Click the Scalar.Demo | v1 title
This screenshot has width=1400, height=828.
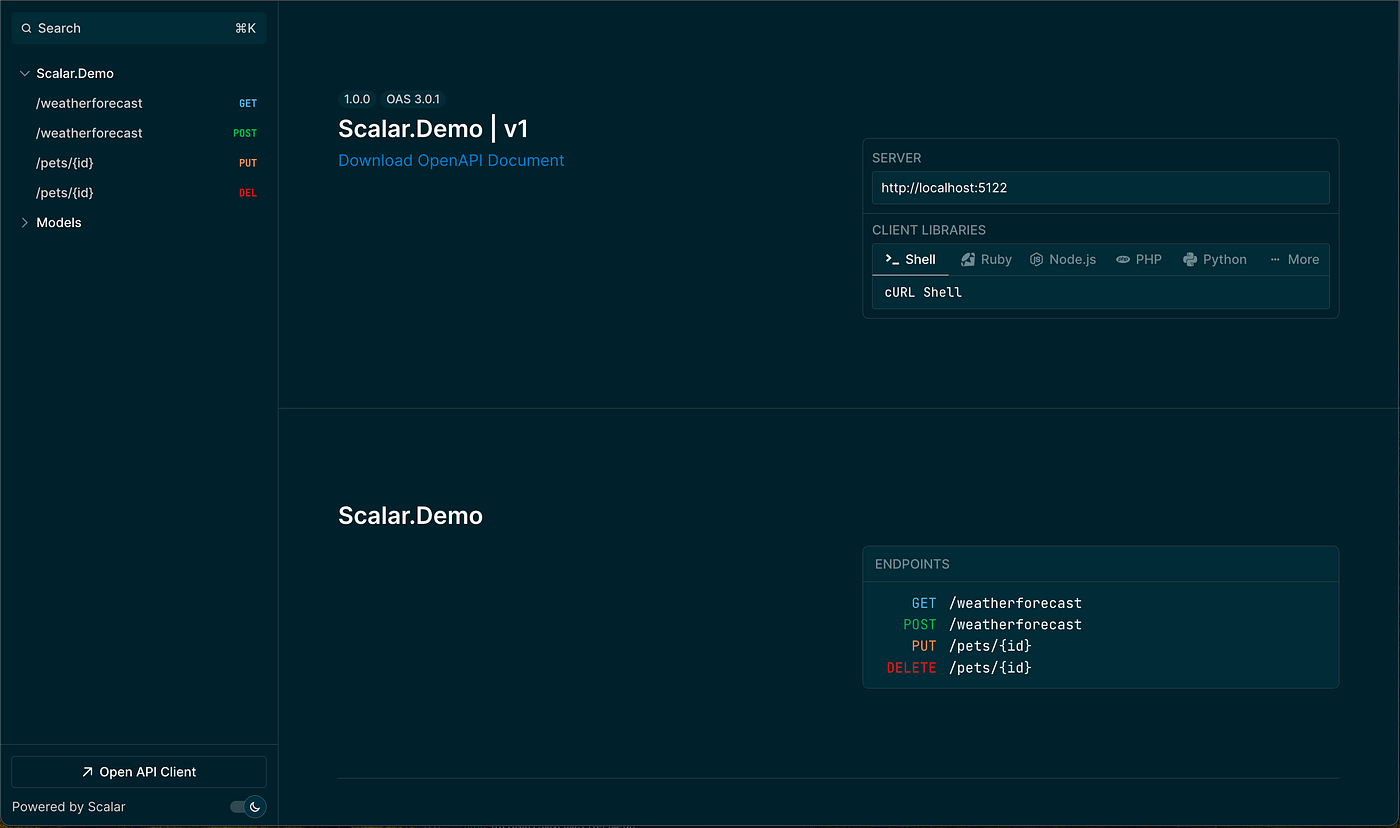coord(433,128)
